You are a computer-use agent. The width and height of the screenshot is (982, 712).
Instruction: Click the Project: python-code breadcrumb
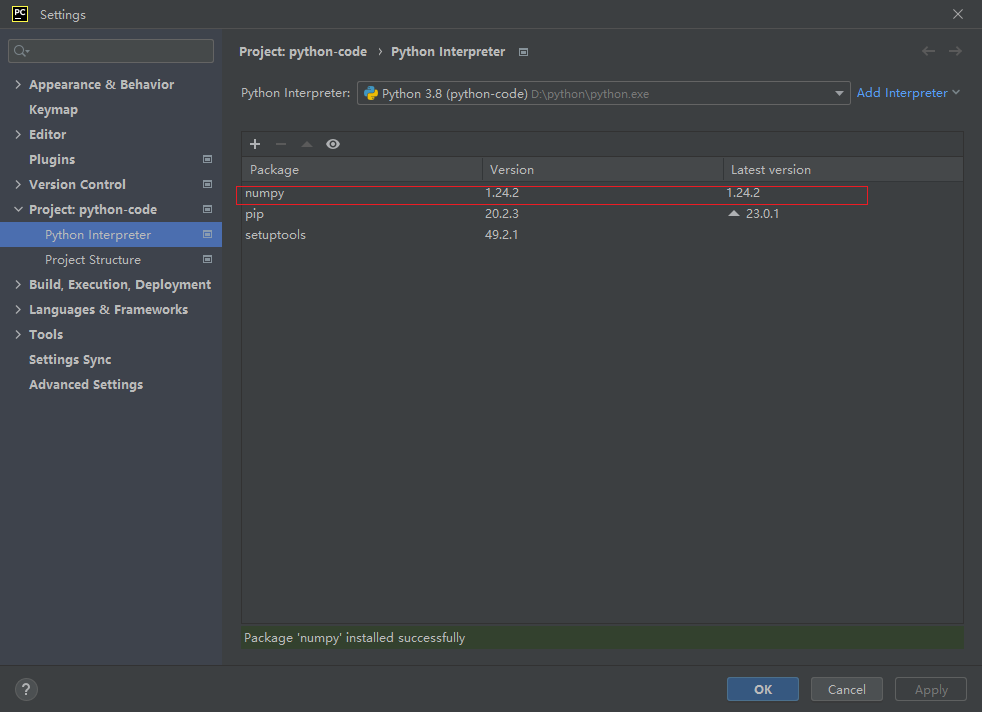tap(303, 52)
